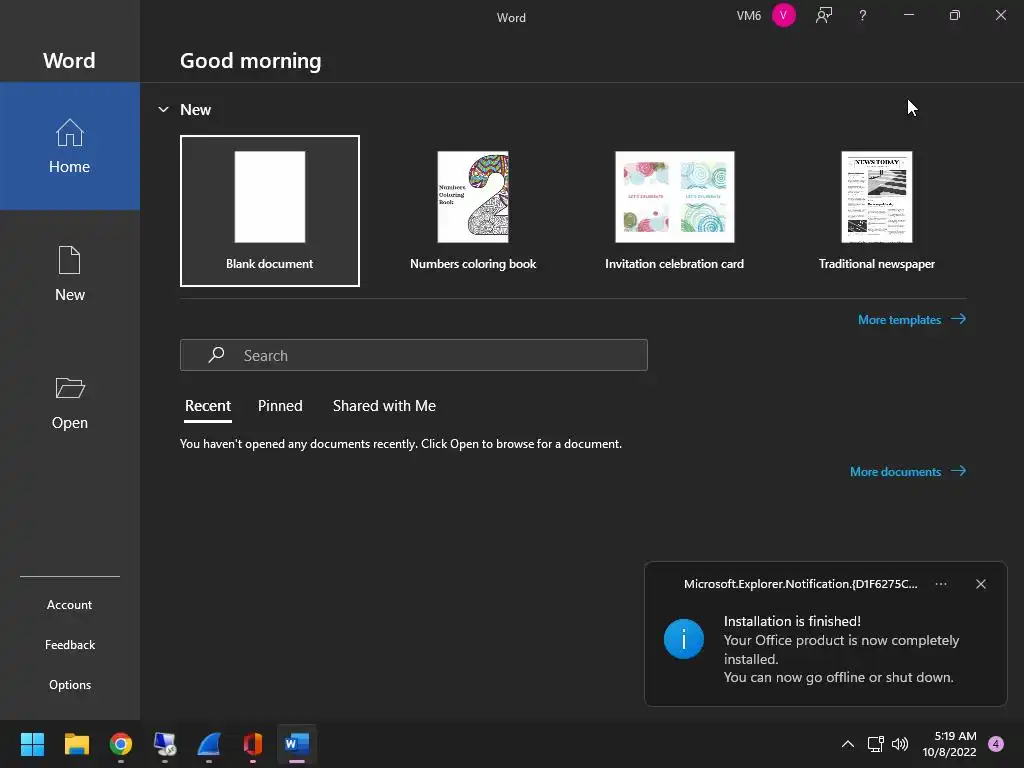Minimize the Word window
1024x768 pixels.
click(908, 15)
